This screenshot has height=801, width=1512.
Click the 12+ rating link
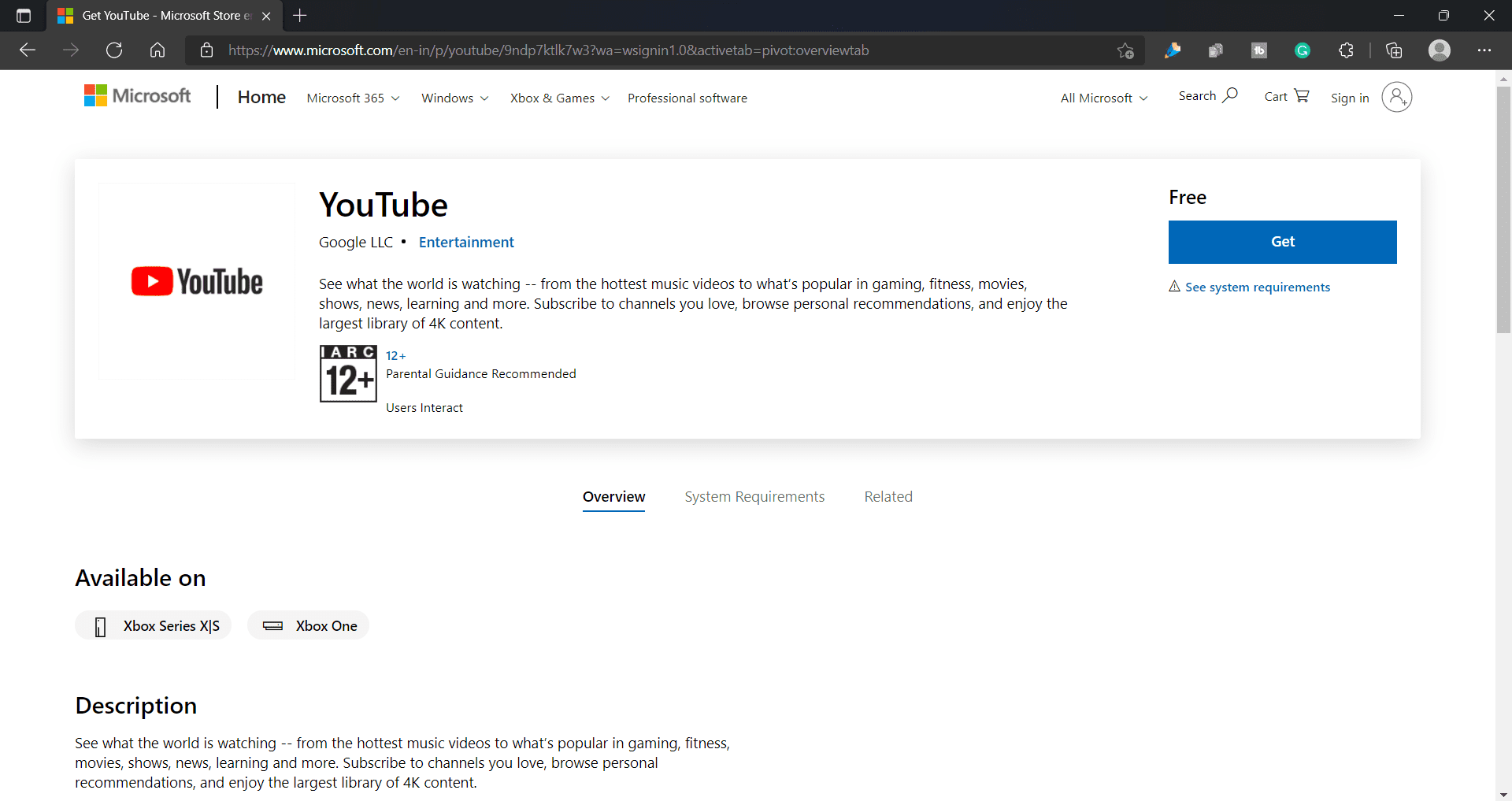point(395,356)
